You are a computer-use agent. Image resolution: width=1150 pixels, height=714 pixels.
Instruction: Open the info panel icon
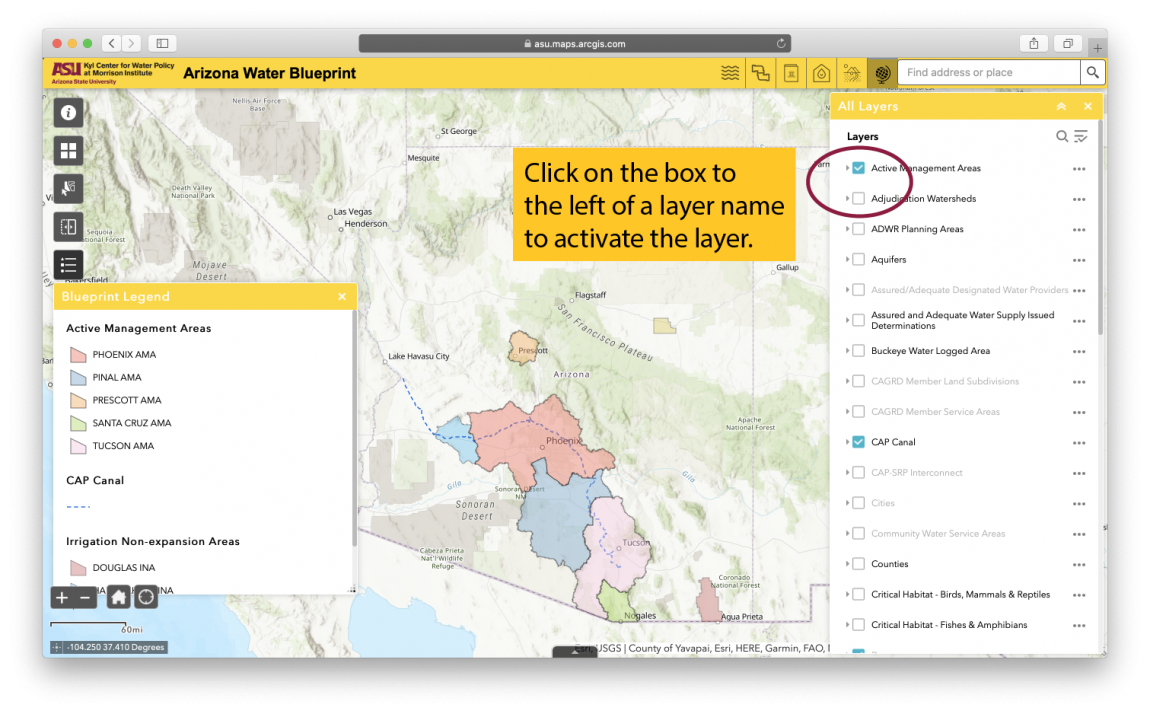point(67,113)
